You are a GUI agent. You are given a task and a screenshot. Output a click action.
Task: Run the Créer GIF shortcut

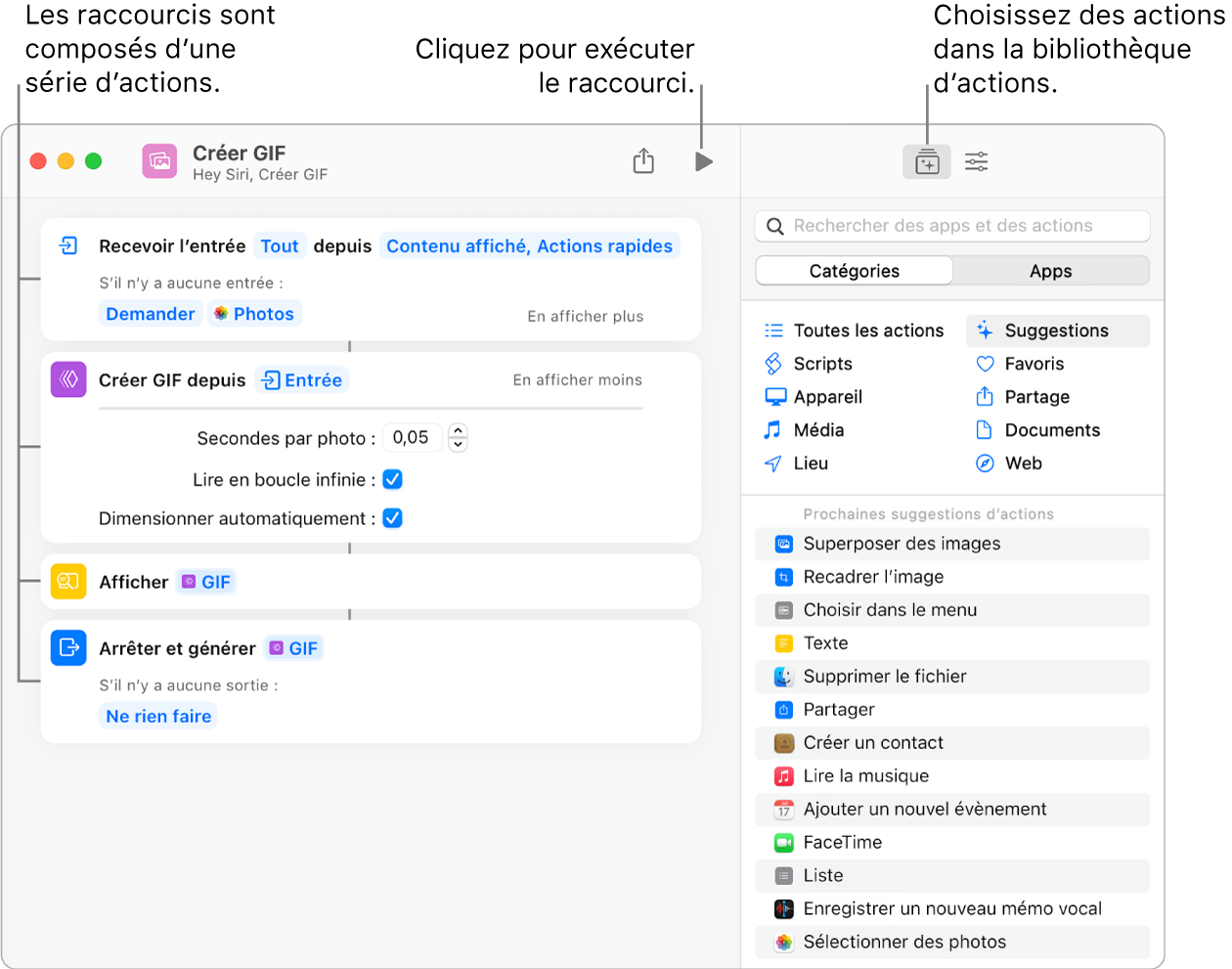pos(703,160)
